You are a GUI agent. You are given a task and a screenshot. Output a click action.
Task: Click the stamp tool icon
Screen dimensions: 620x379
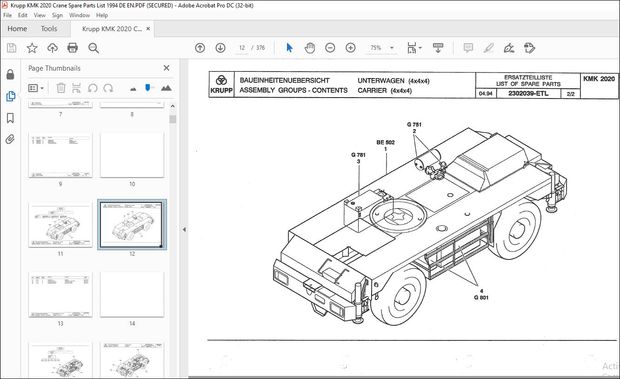529,48
